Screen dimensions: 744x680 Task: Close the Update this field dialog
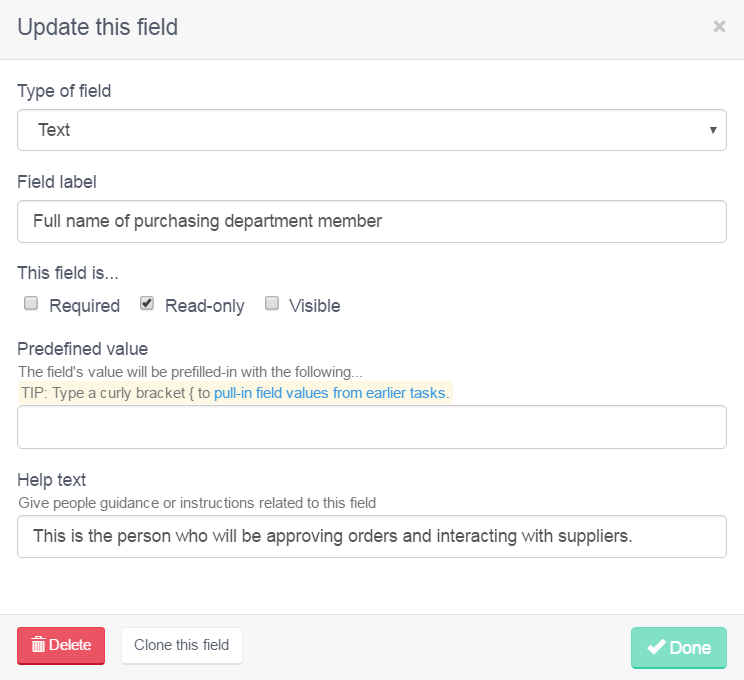(x=719, y=27)
